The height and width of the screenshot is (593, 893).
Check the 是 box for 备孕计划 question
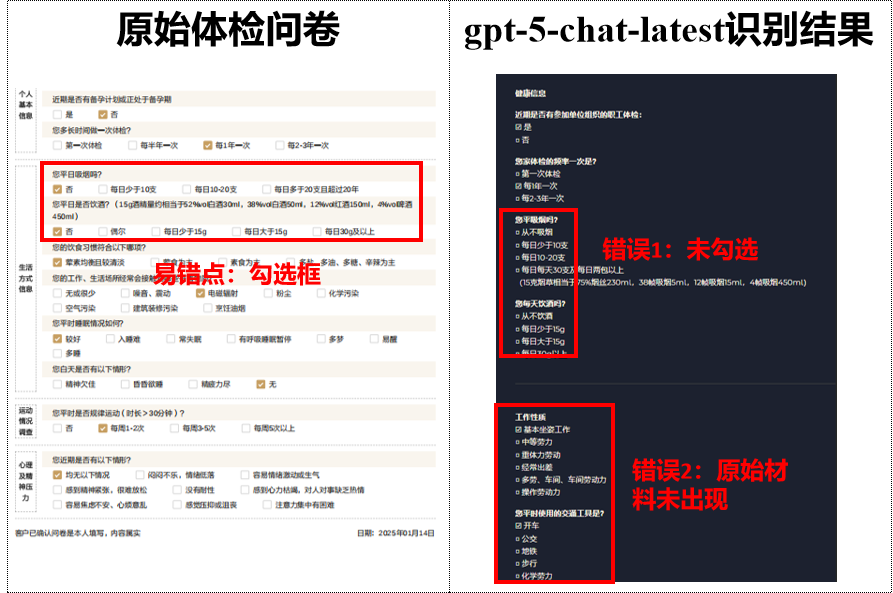tap(56, 113)
